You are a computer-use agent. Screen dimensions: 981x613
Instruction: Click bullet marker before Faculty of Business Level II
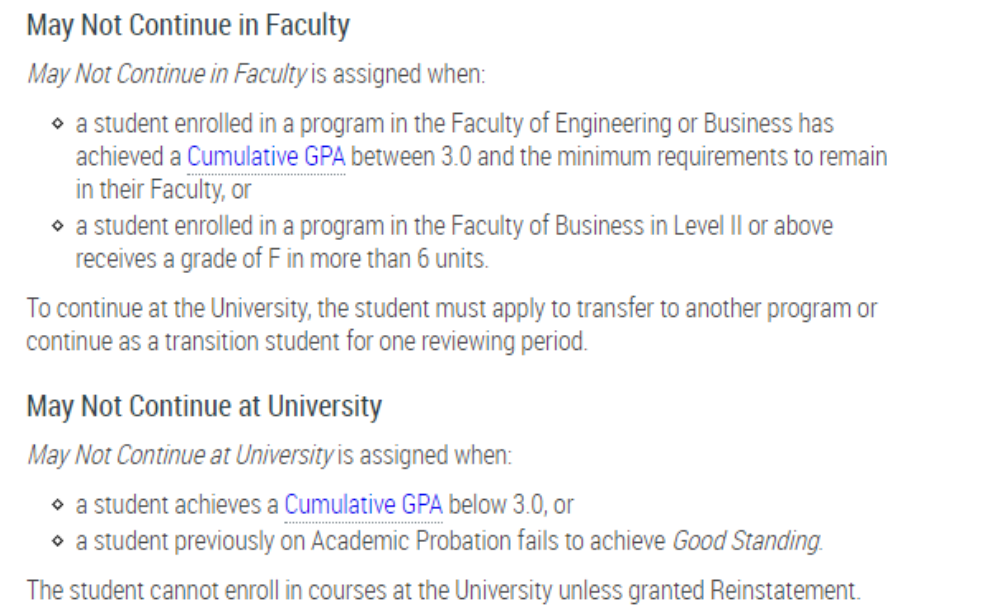pyautogui.click(x=58, y=227)
